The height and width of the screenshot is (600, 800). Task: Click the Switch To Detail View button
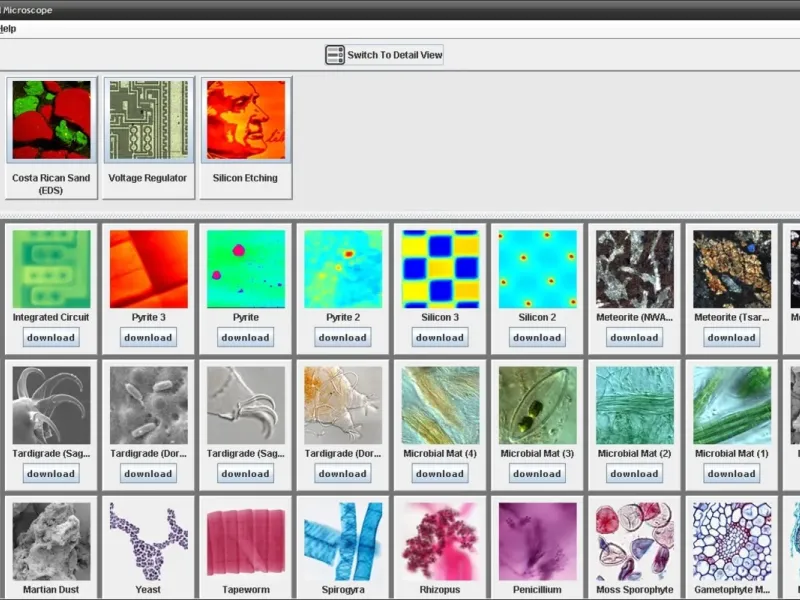point(384,55)
